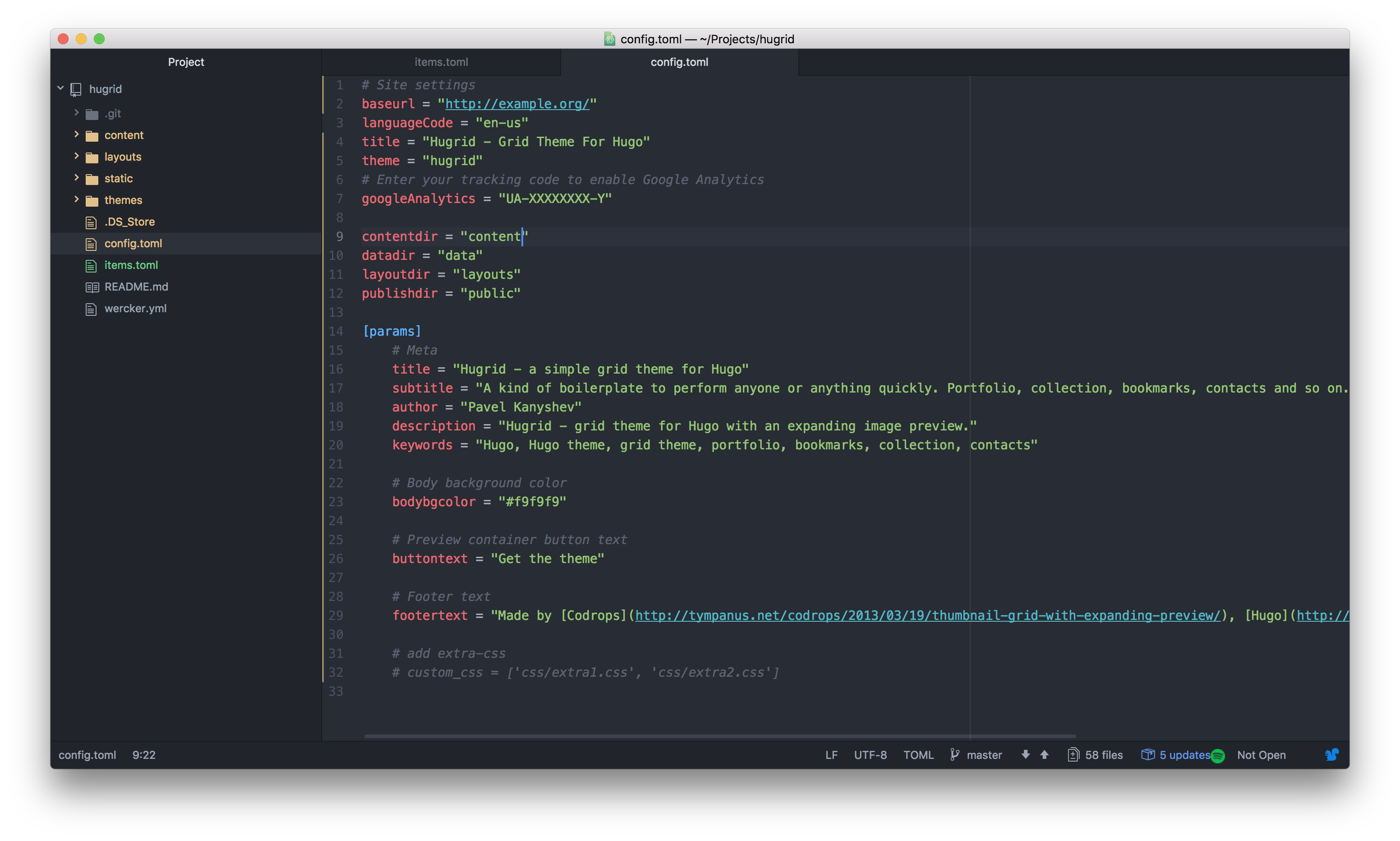Click the README.md book icon
Image resolution: width=1400 pixels, height=841 pixels.
tap(92, 287)
